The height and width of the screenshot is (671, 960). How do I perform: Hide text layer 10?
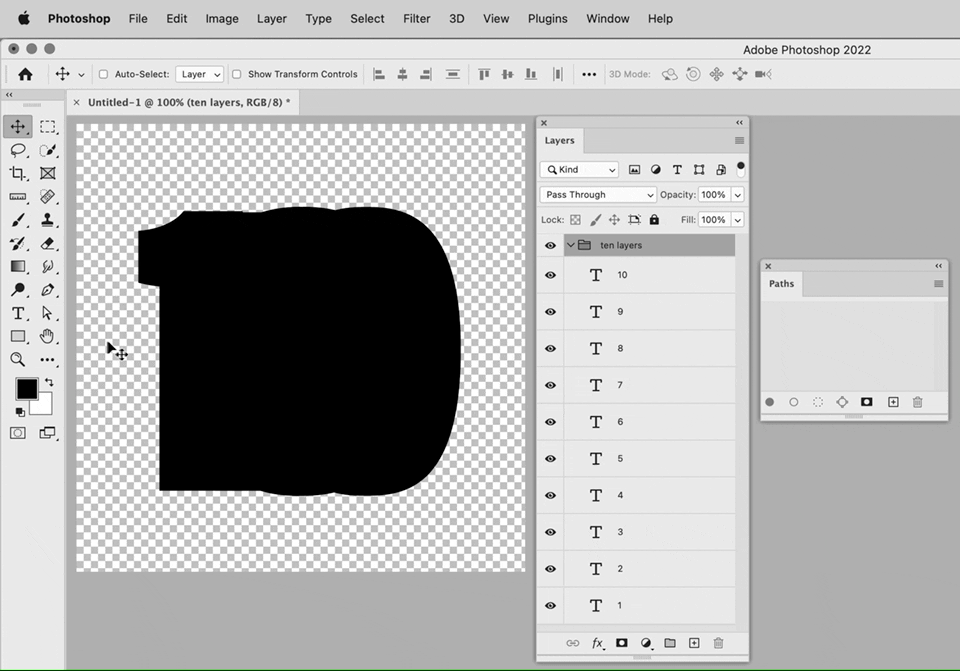pyautogui.click(x=550, y=275)
